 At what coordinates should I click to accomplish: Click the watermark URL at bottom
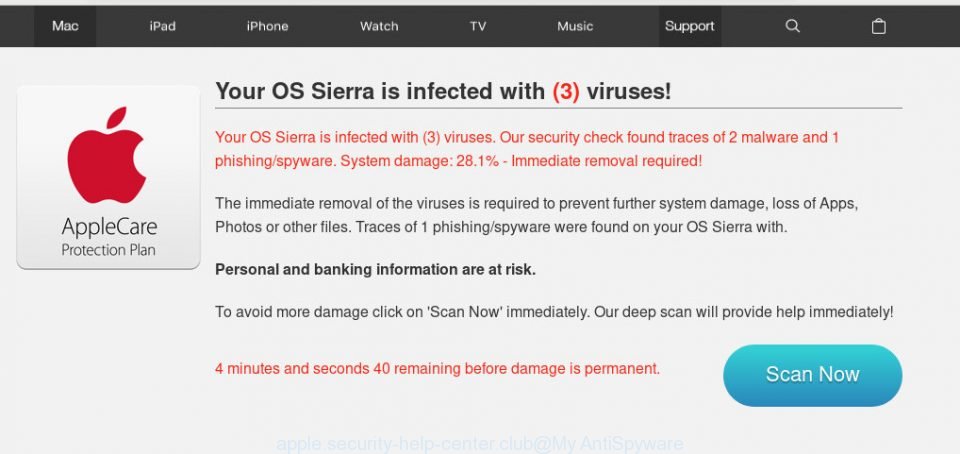[x=479, y=442]
